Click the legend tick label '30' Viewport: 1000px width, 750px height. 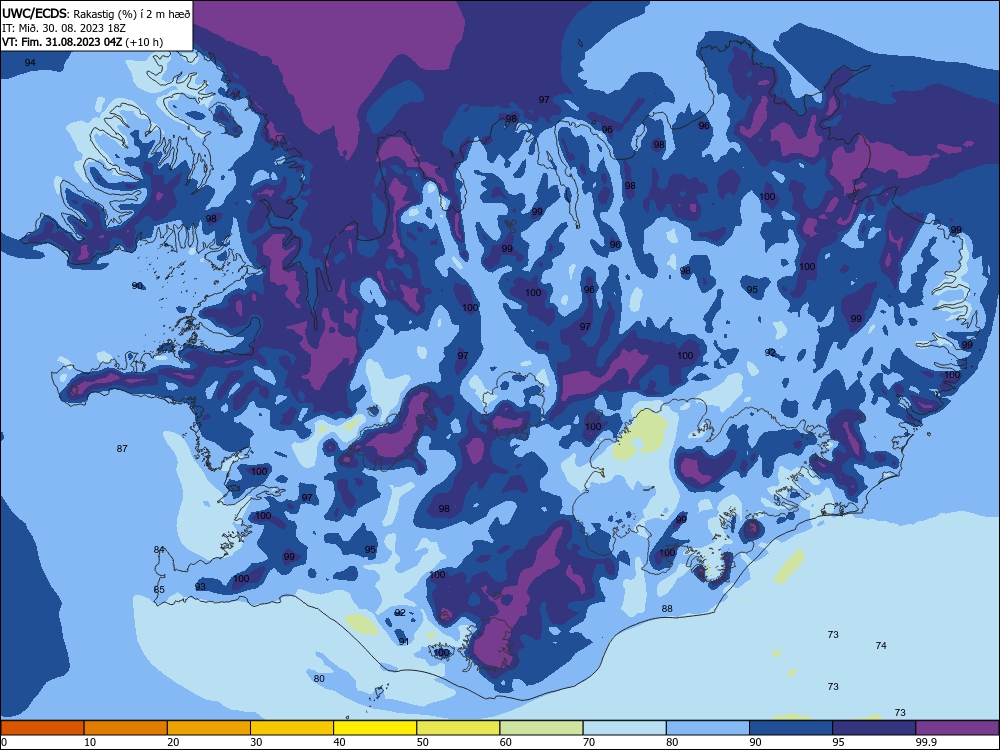(256, 742)
